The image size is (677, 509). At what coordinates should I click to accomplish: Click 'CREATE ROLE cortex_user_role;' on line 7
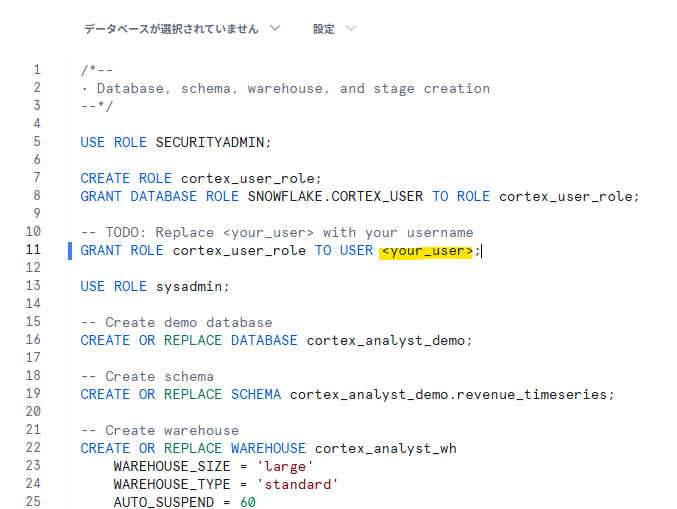201,178
